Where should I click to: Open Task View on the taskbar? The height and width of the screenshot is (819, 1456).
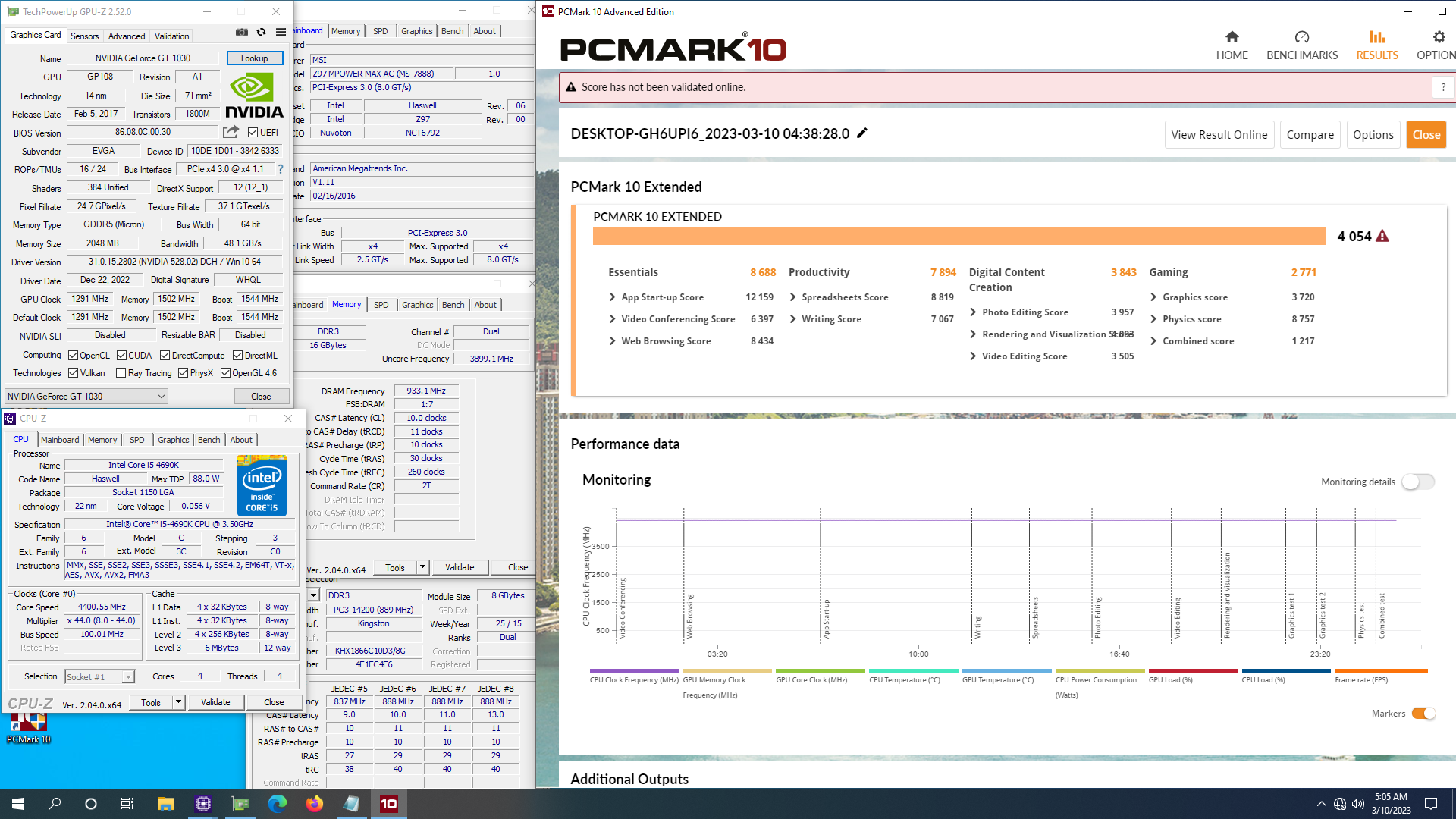pyautogui.click(x=127, y=804)
